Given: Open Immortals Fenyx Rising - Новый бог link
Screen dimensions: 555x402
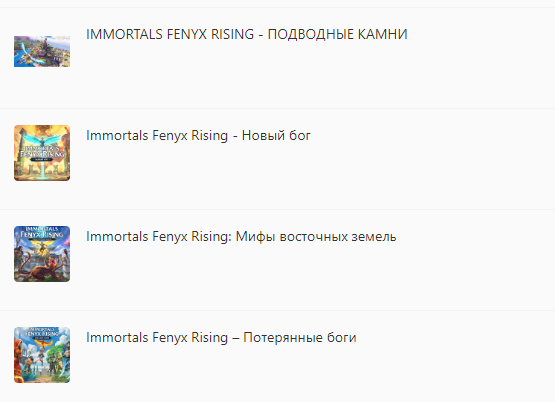Looking at the screenshot, I should tap(198, 136).
